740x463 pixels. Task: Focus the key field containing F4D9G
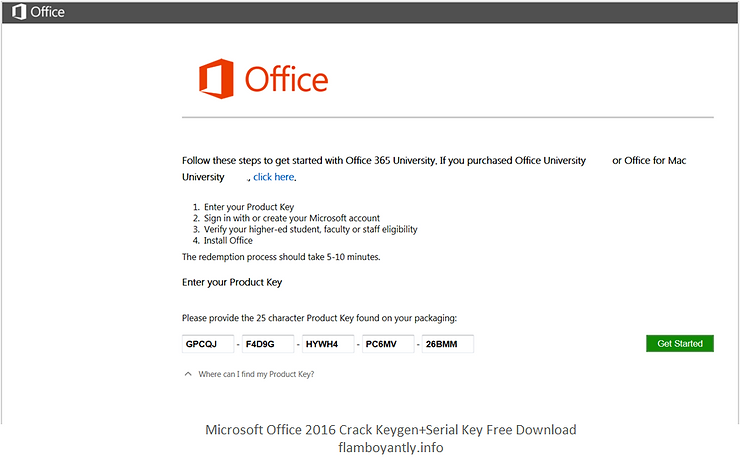pos(268,344)
